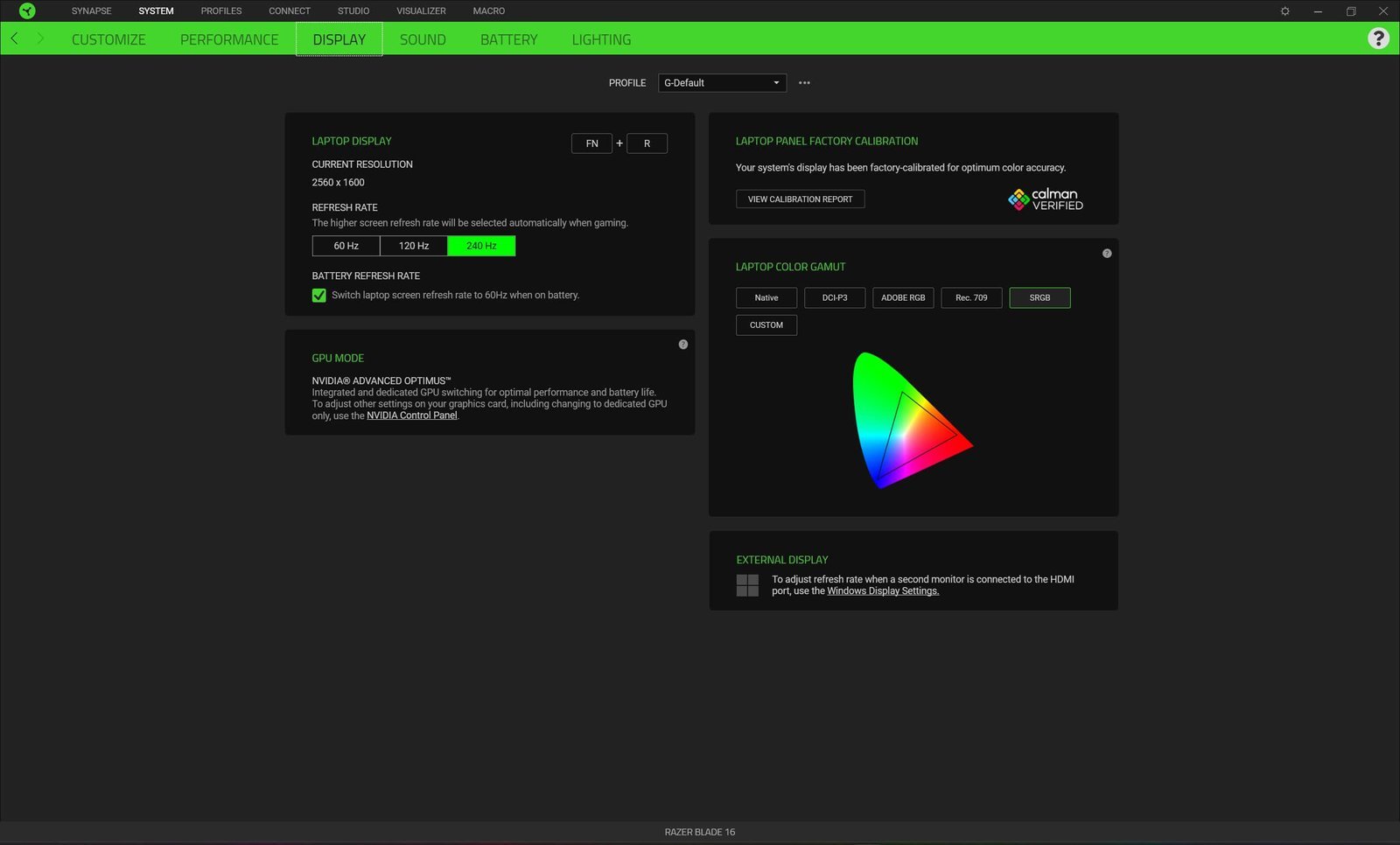
Task: Click GPU Mode info help icon
Action: (x=683, y=345)
